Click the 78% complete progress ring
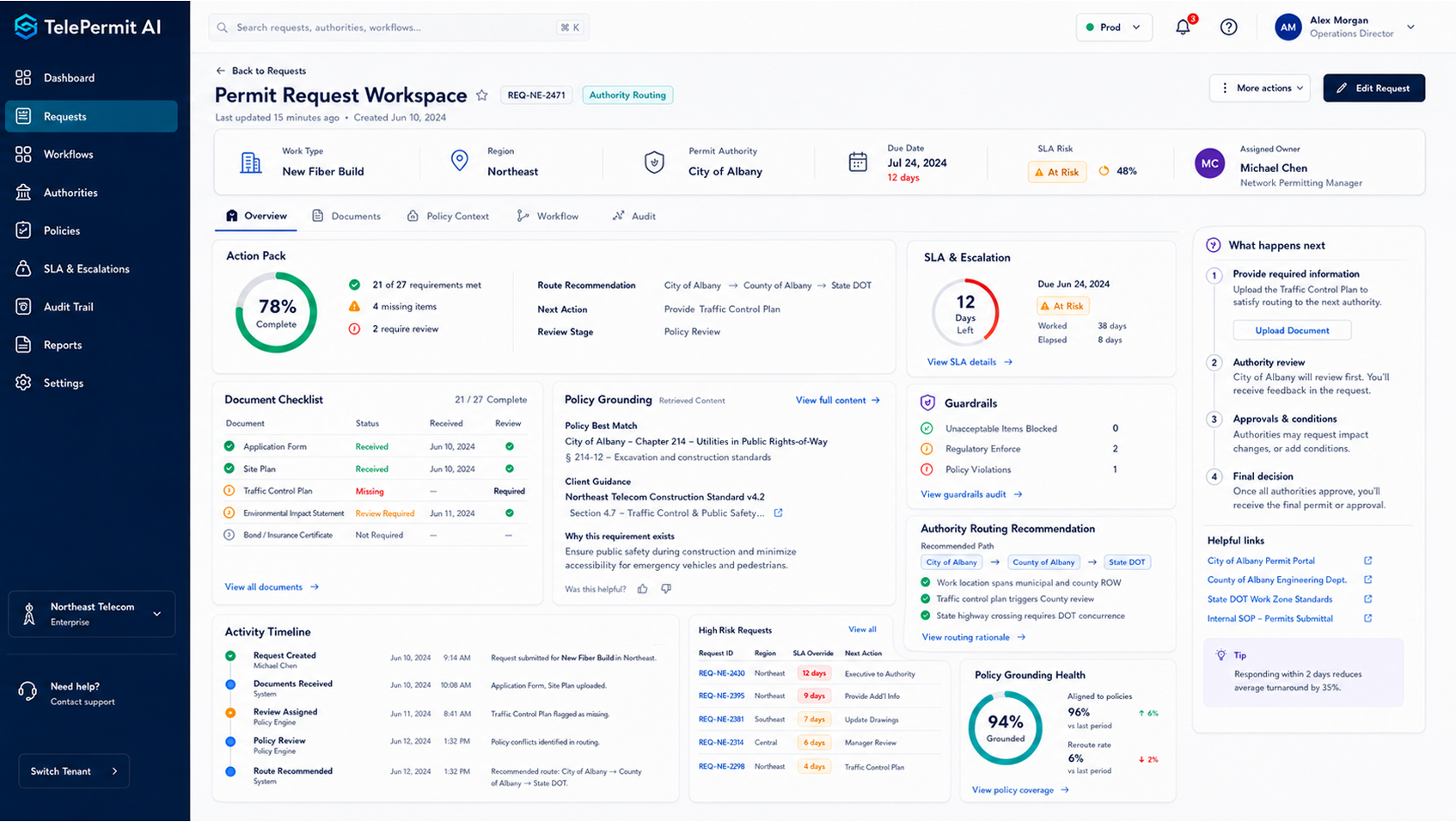Viewport: 1456px width, 822px height. pos(277,313)
